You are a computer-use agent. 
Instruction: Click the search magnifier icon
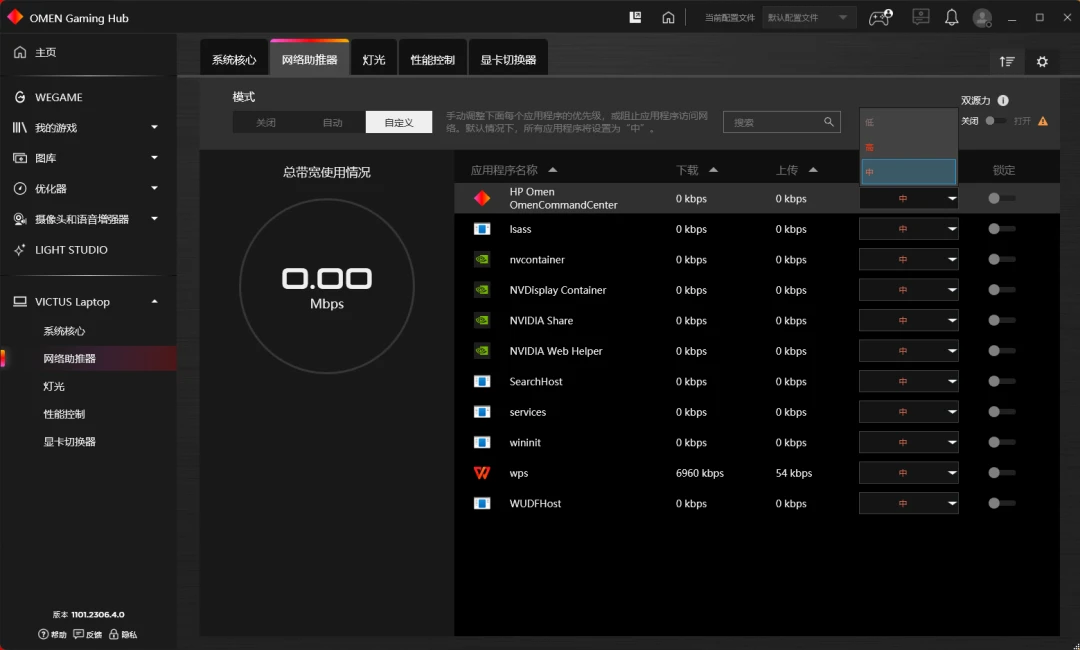[x=829, y=122]
